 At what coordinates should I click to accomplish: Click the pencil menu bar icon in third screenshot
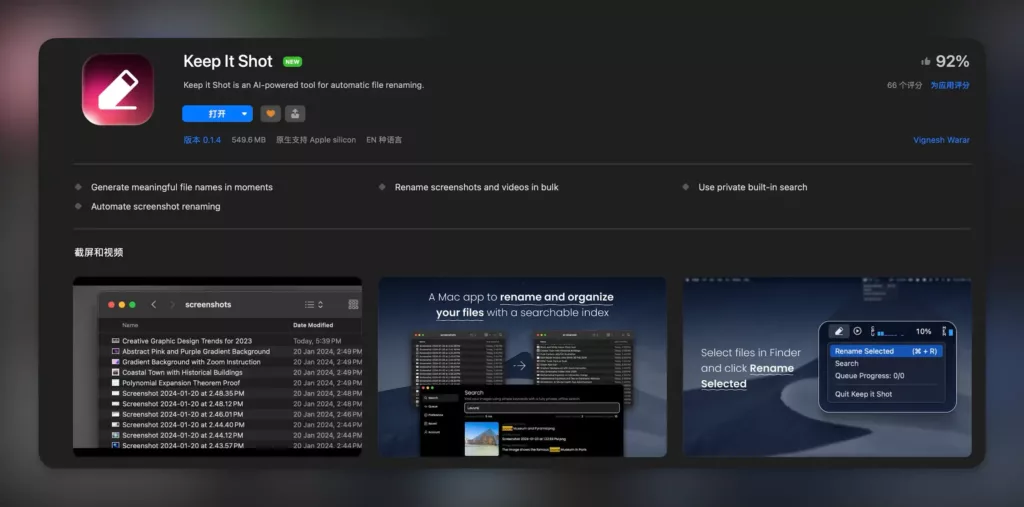[839, 331]
